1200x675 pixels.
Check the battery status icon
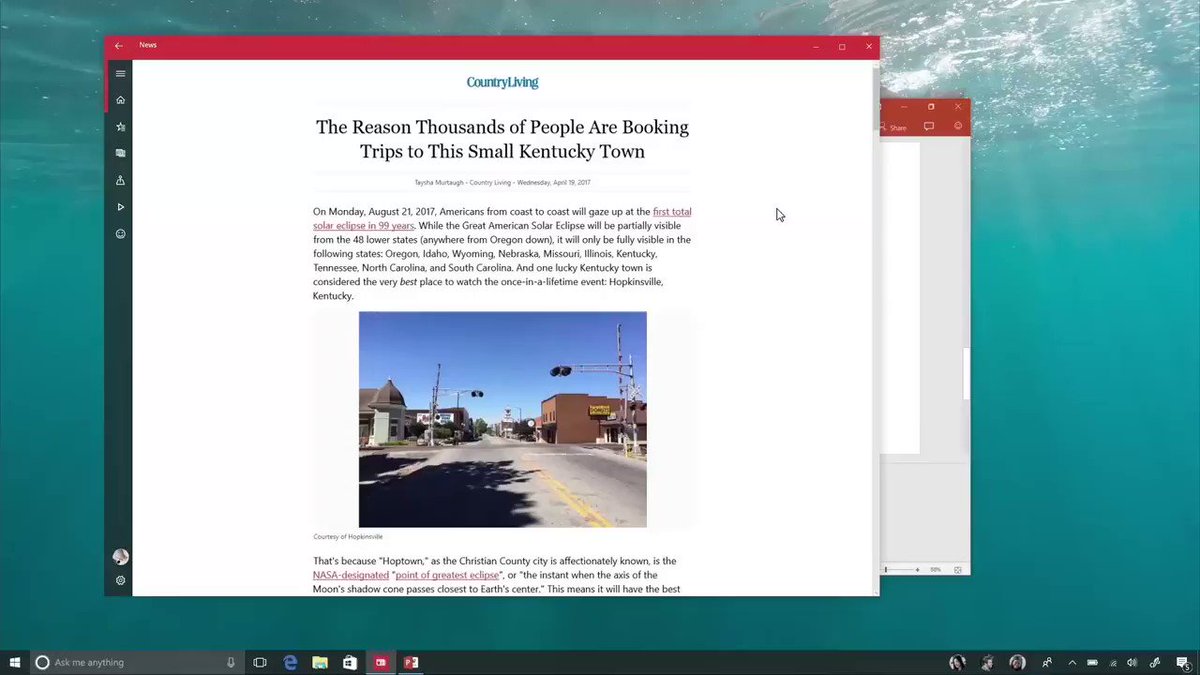point(1092,662)
